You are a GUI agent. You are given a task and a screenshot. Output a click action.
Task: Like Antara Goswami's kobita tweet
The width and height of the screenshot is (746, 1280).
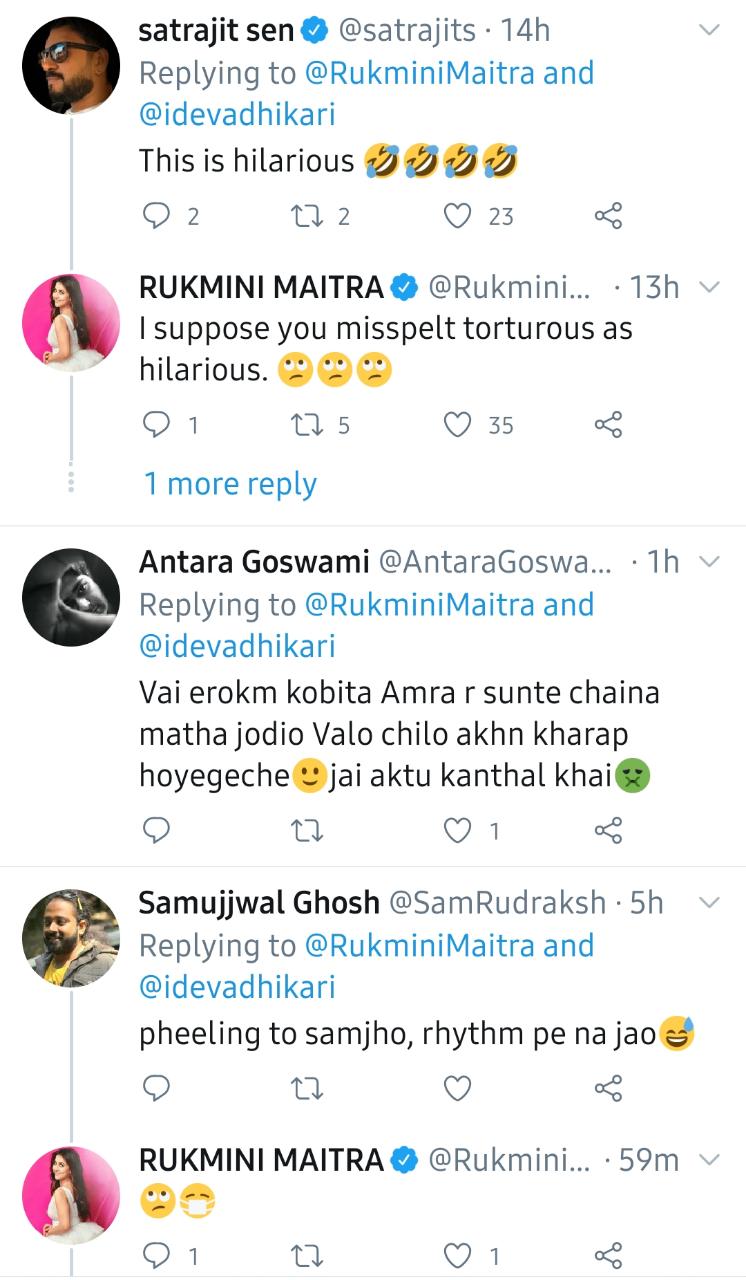(x=458, y=829)
